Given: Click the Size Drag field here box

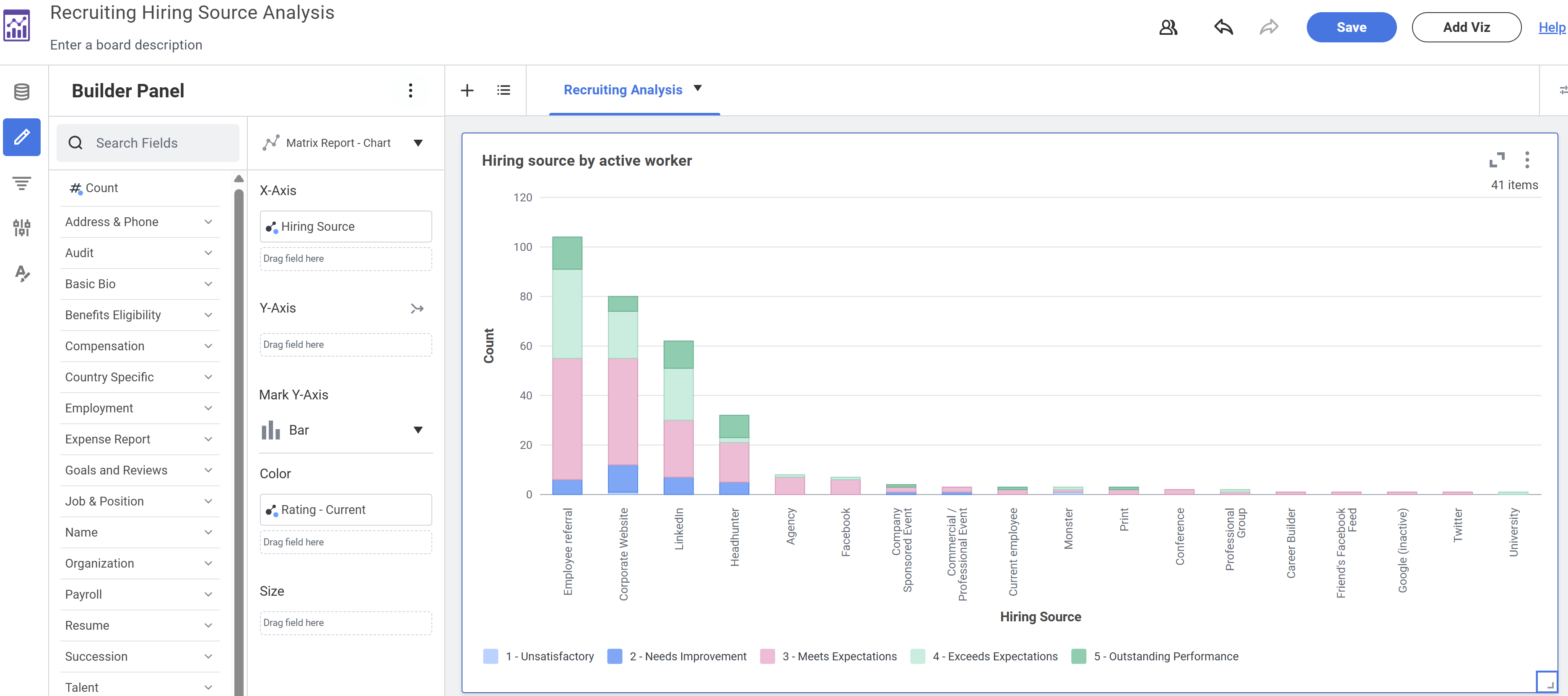Looking at the screenshot, I should click(346, 623).
